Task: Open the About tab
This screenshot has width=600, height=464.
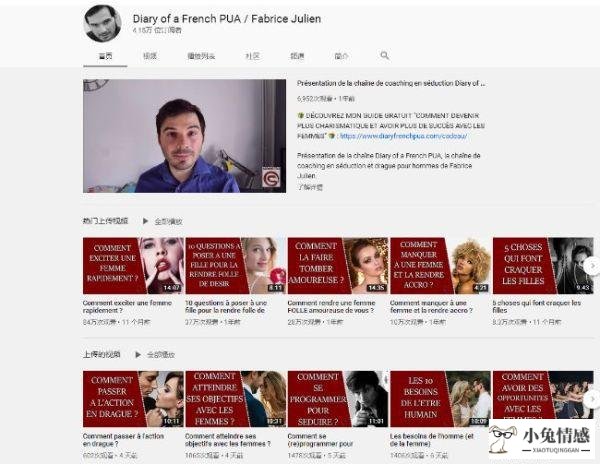Action: [341, 56]
